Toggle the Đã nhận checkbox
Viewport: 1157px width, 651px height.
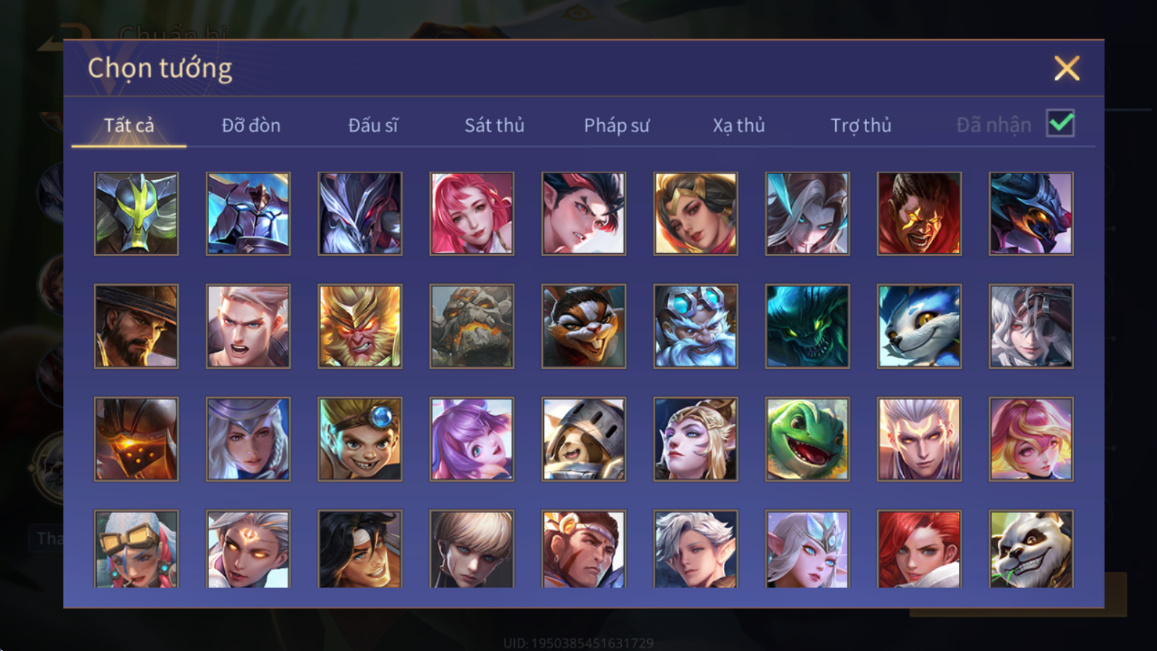[1060, 123]
